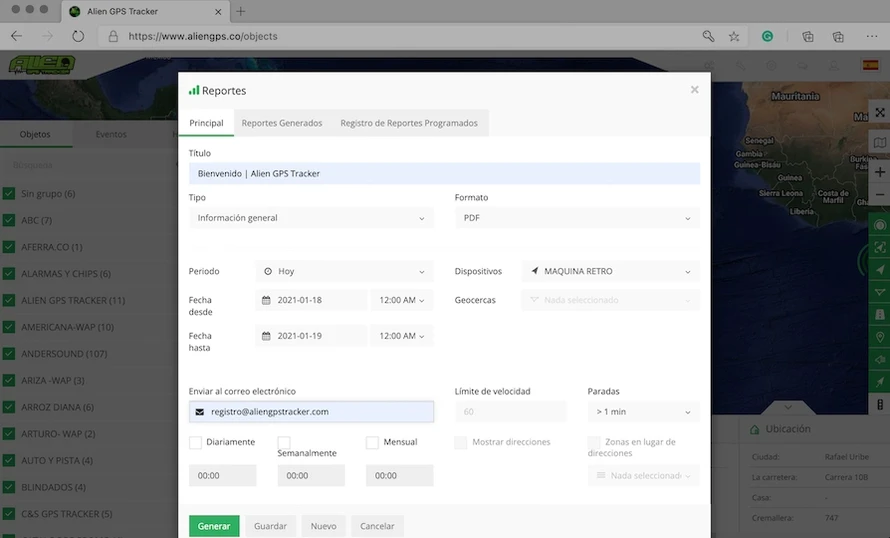The width and height of the screenshot is (890, 538).
Task: Click the favorites star icon in address bar
Action: point(734,36)
